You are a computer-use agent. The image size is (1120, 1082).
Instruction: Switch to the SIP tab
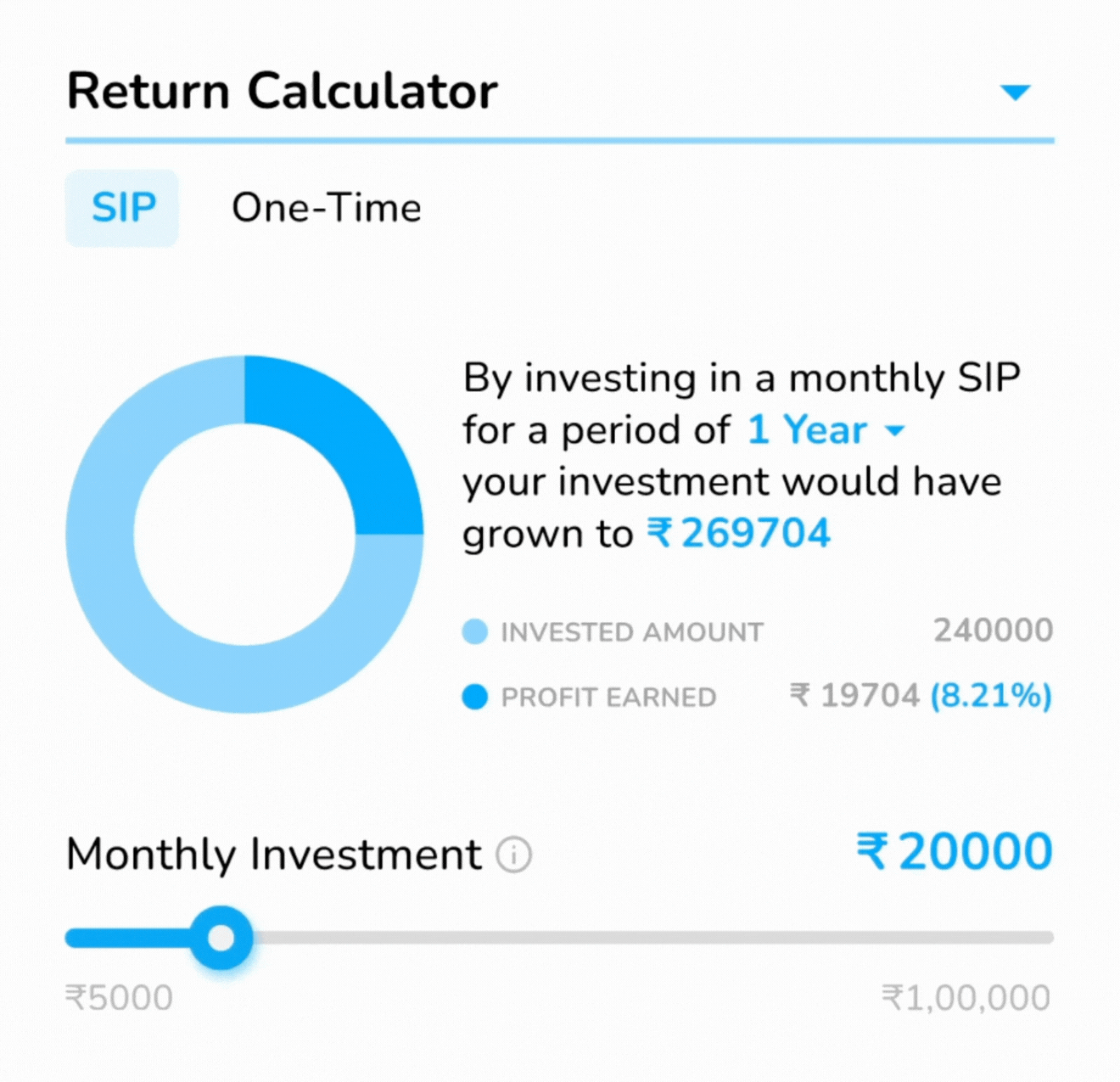[123, 208]
